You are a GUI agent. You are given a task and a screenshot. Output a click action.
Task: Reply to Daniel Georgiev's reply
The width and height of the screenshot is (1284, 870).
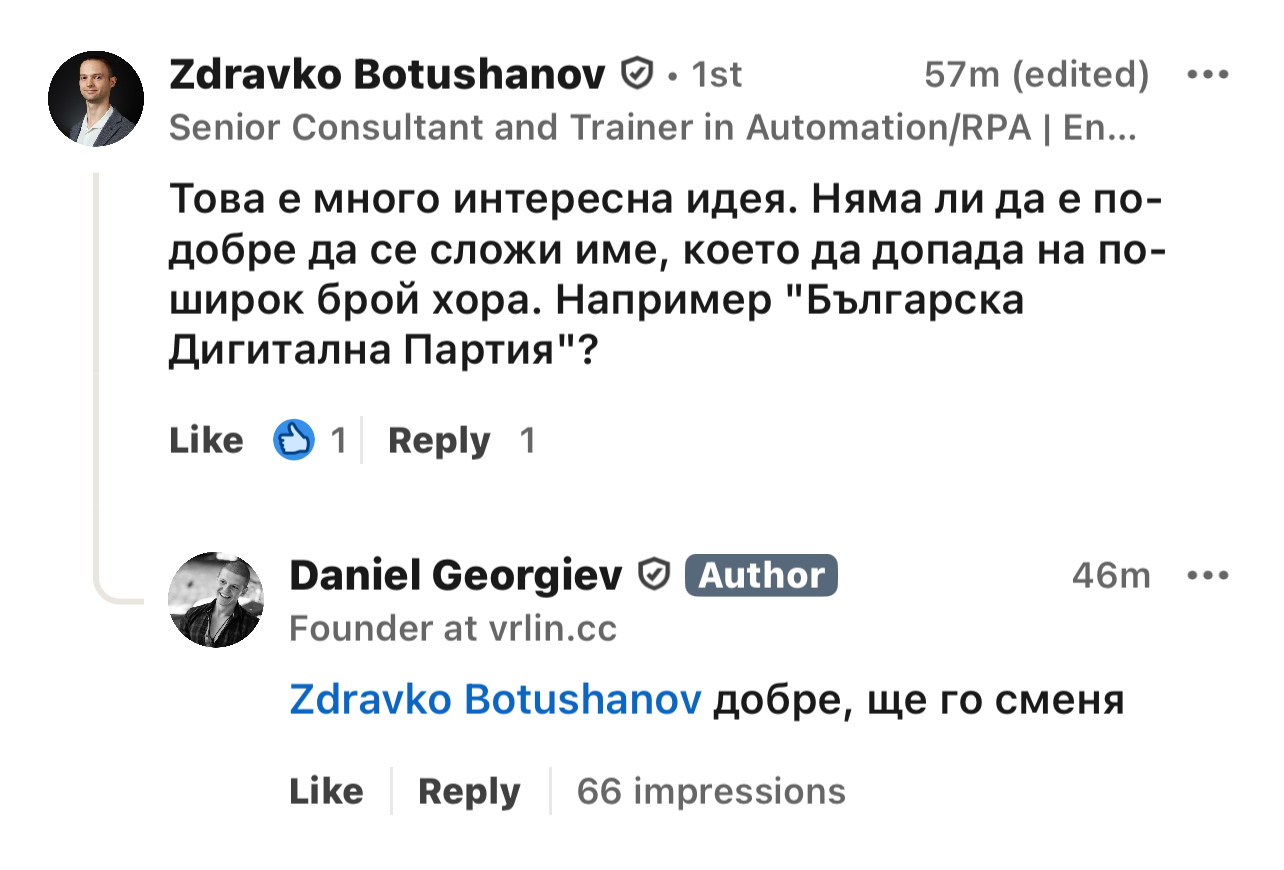coord(469,791)
